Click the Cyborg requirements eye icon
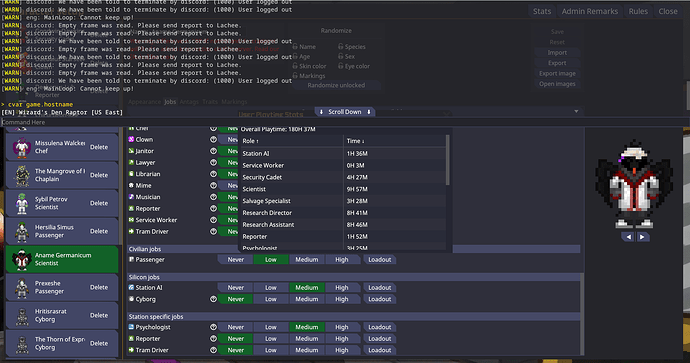 [213, 299]
